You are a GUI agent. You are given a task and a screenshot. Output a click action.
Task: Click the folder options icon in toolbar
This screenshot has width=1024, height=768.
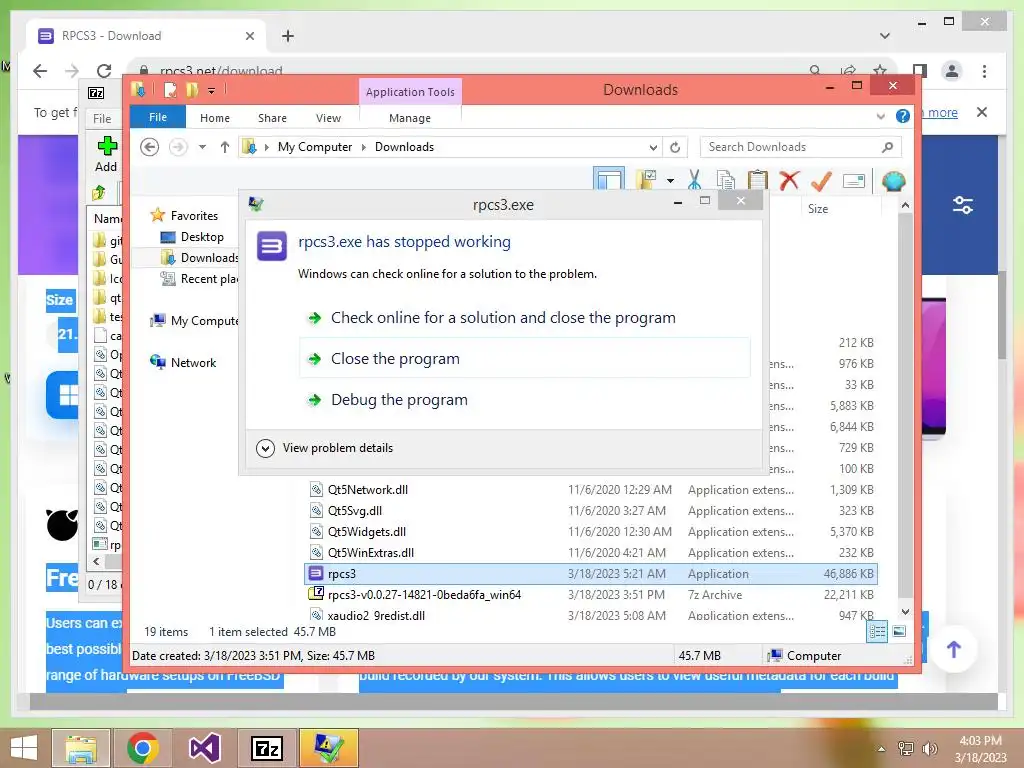click(x=647, y=180)
